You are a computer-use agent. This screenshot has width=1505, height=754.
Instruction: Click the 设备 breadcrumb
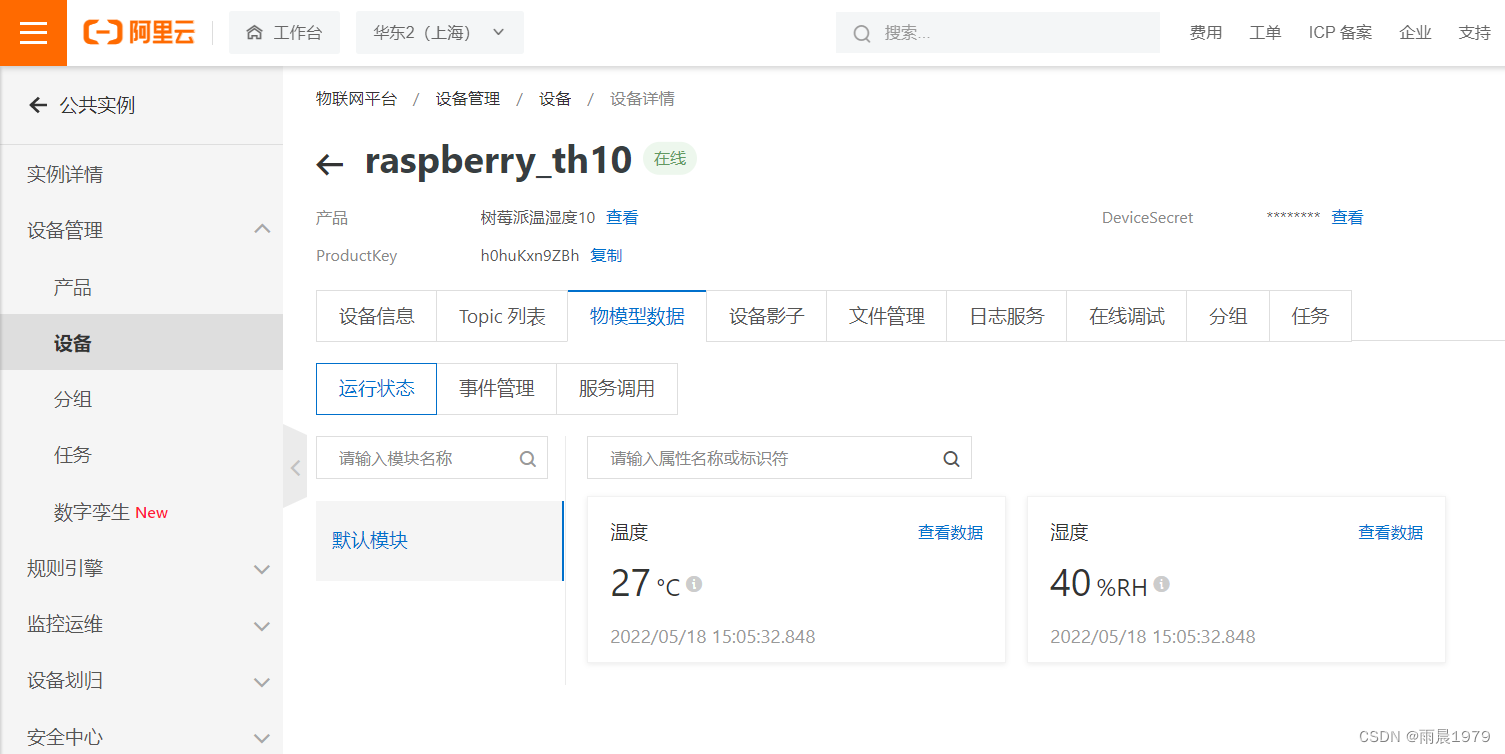coord(555,99)
